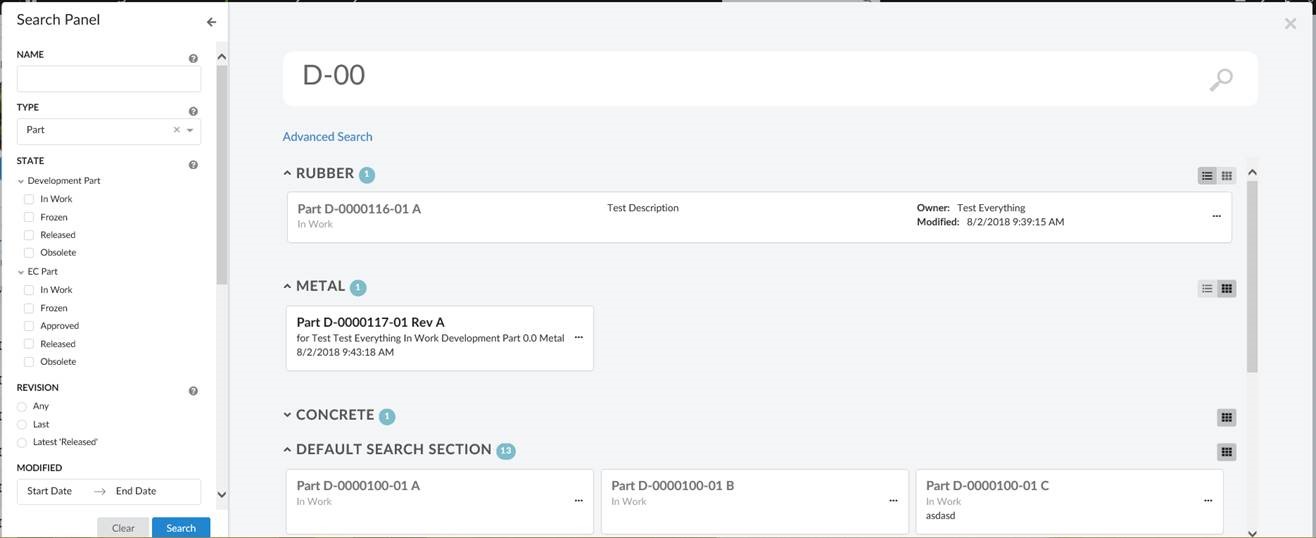The height and width of the screenshot is (538, 1316).
Task: Switch Metal section to list view
Action: tap(1207, 289)
